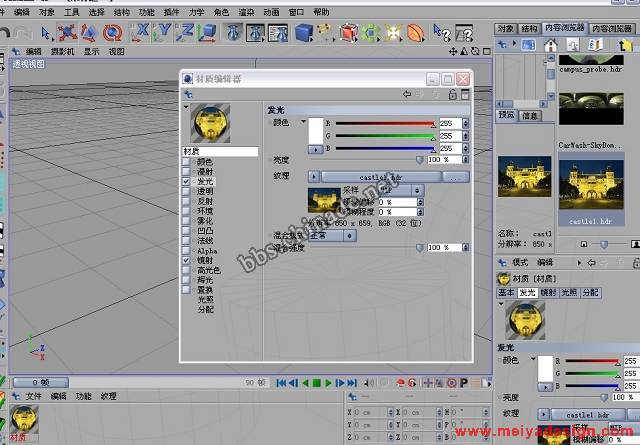
Task: Click white color swatch in material editor
Action: (x=316, y=131)
